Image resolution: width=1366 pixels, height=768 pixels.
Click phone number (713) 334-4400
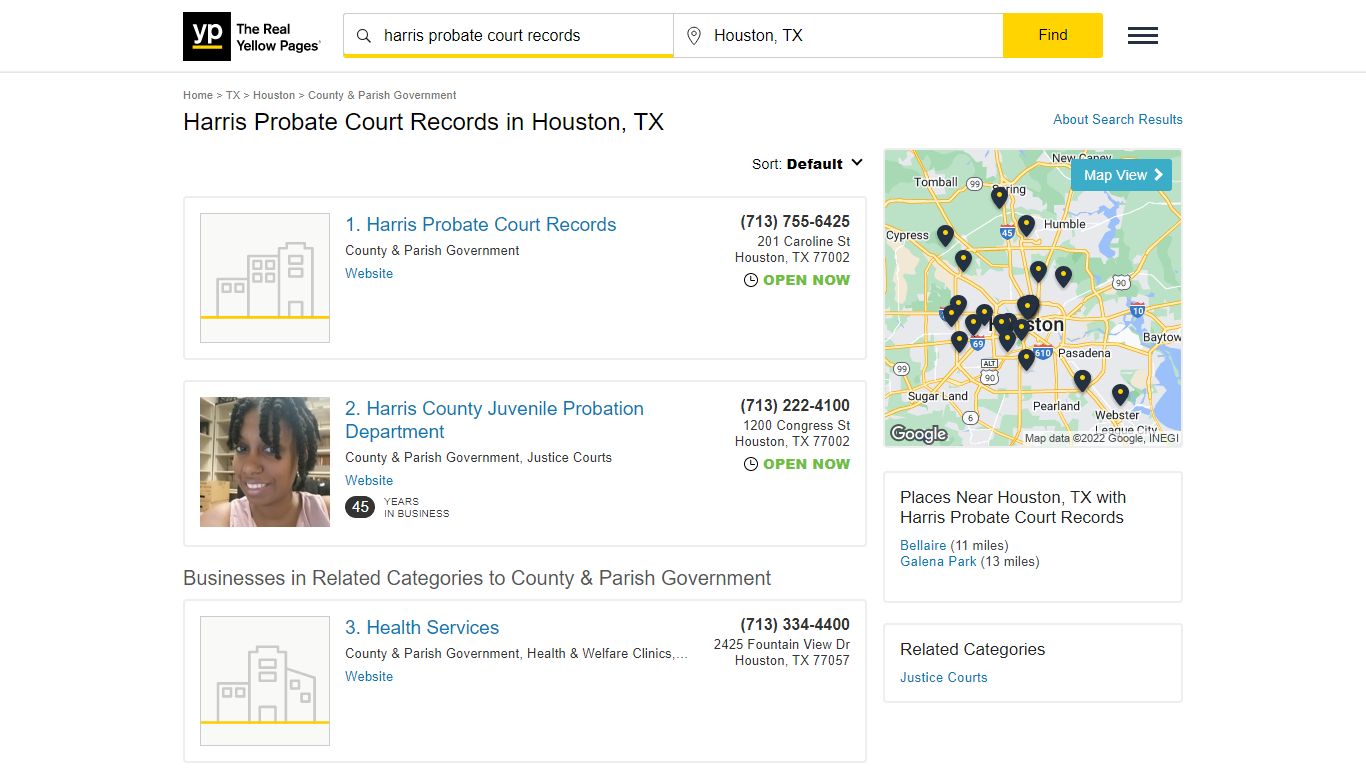tap(795, 624)
